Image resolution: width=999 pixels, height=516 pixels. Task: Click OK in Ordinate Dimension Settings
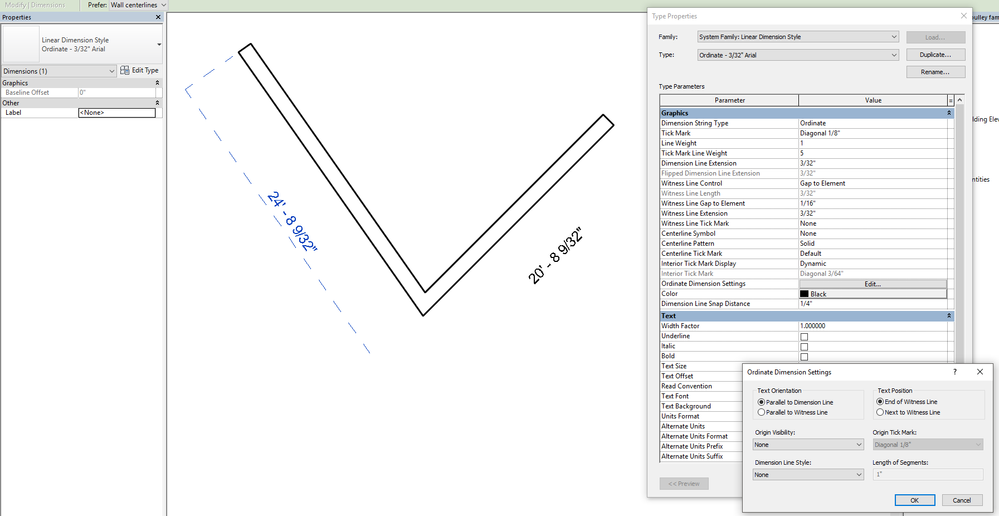(x=915, y=500)
